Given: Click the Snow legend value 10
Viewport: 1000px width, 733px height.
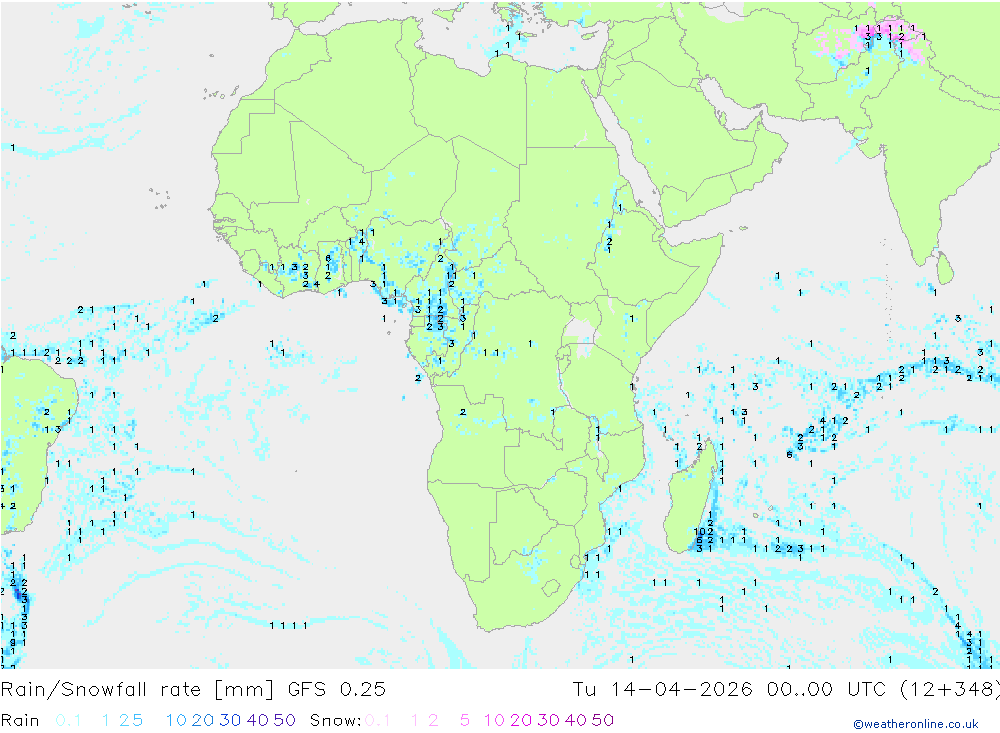Looking at the screenshot, I should click(494, 720).
